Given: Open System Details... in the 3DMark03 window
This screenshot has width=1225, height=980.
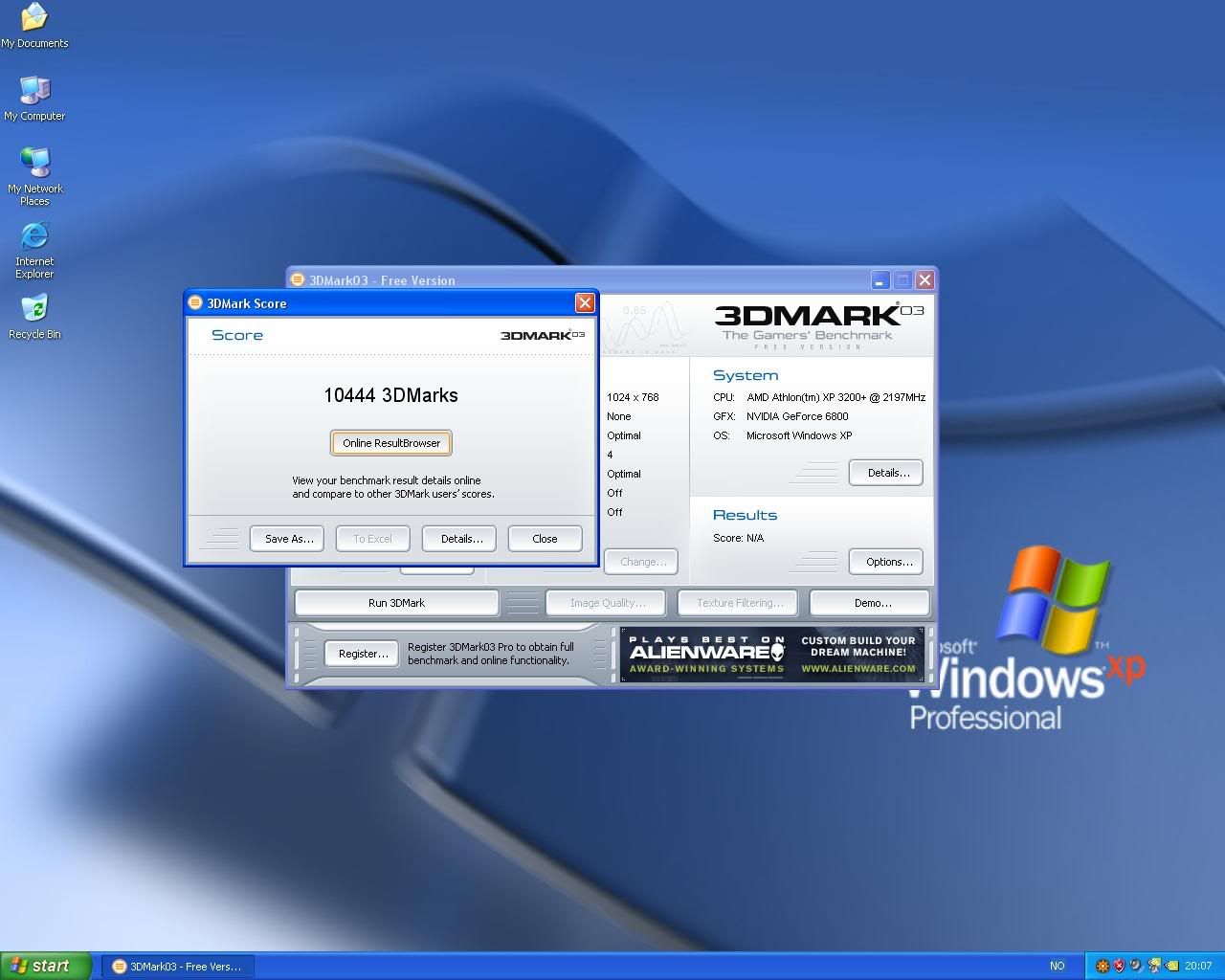Looking at the screenshot, I should (x=887, y=473).
